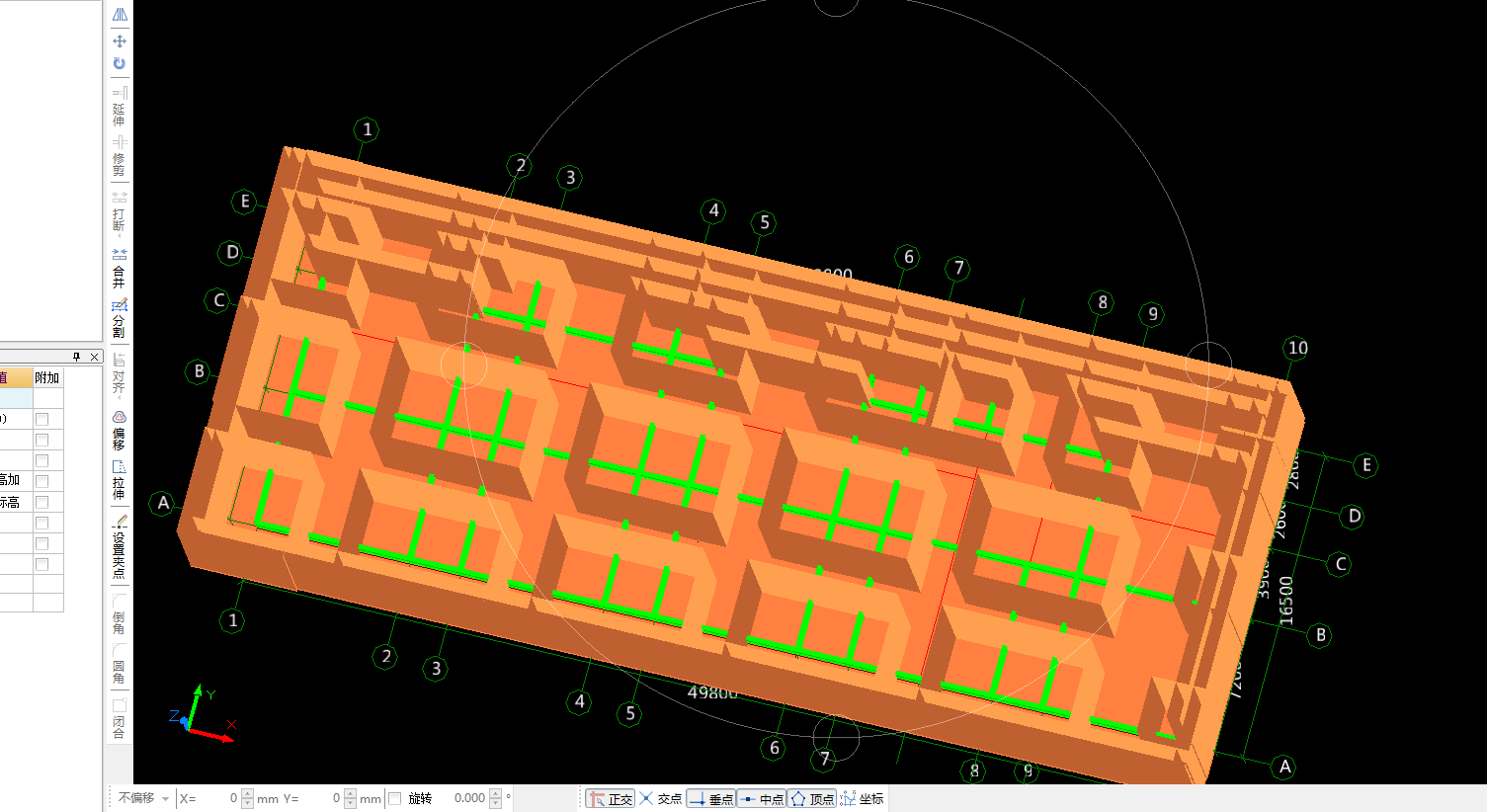This screenshot has width=1487, height=812.
Task: Decrease the rotation angle stepper
Action: [496, 803]
